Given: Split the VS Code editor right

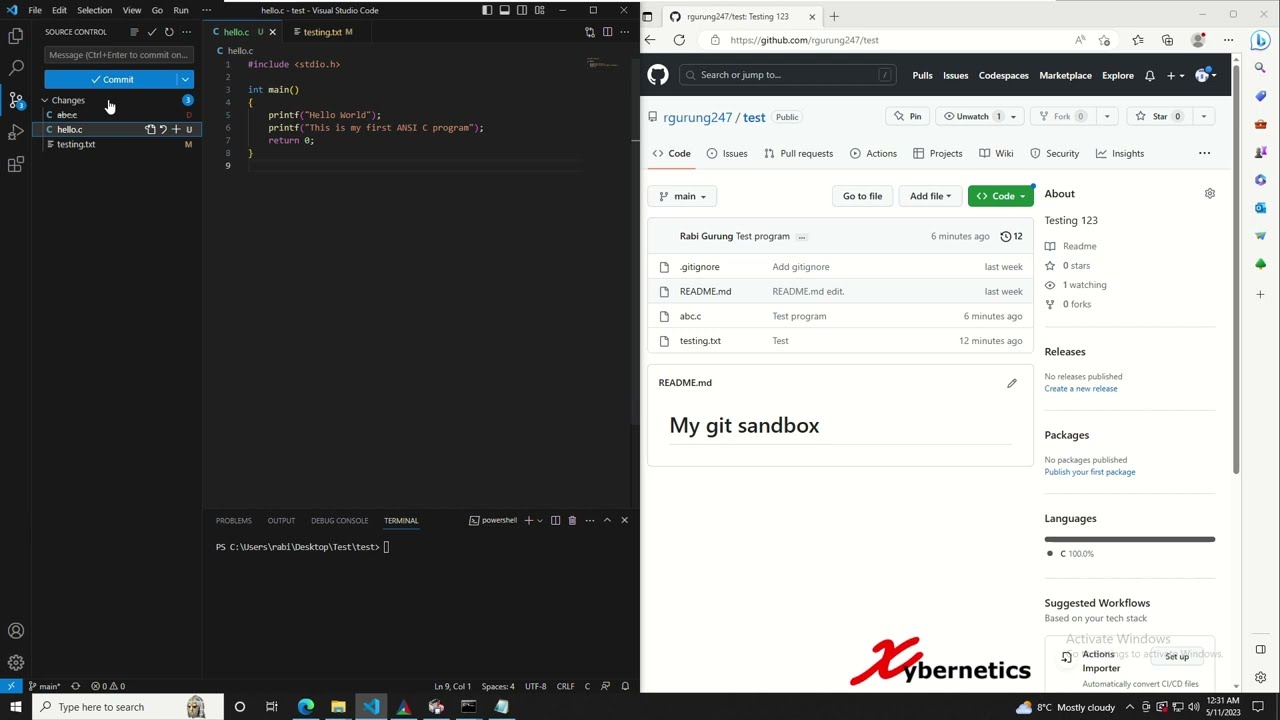Looking at the screenshot, I should click(607, 32).
